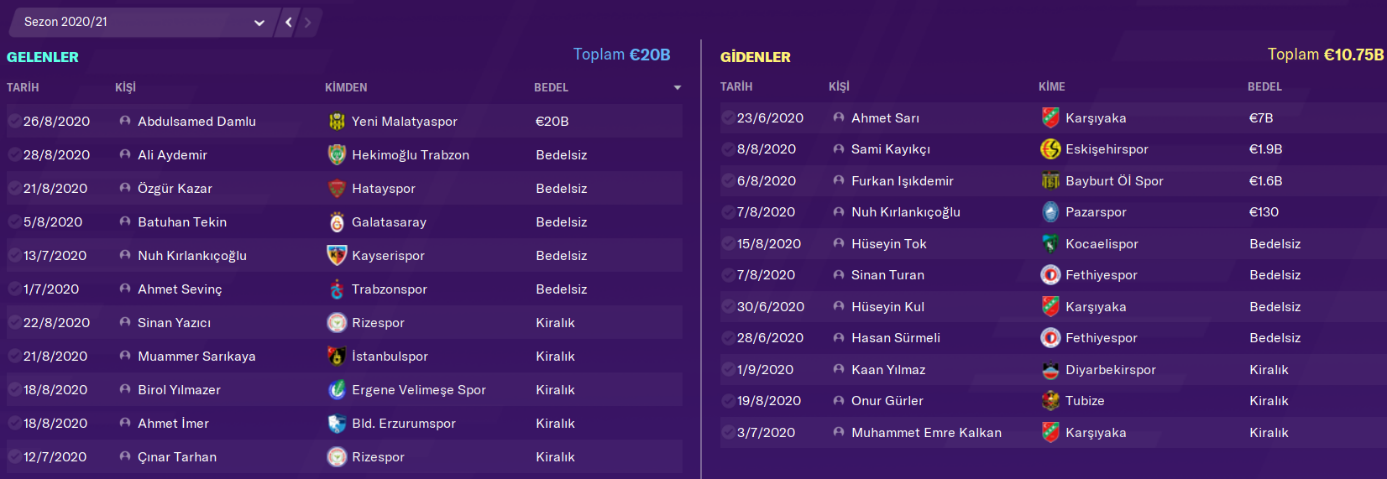Click the Yeni Malatyaspor club logo
Viewport: 1387px width, 479px height.
pyautogui.click(x=336, y=121)
